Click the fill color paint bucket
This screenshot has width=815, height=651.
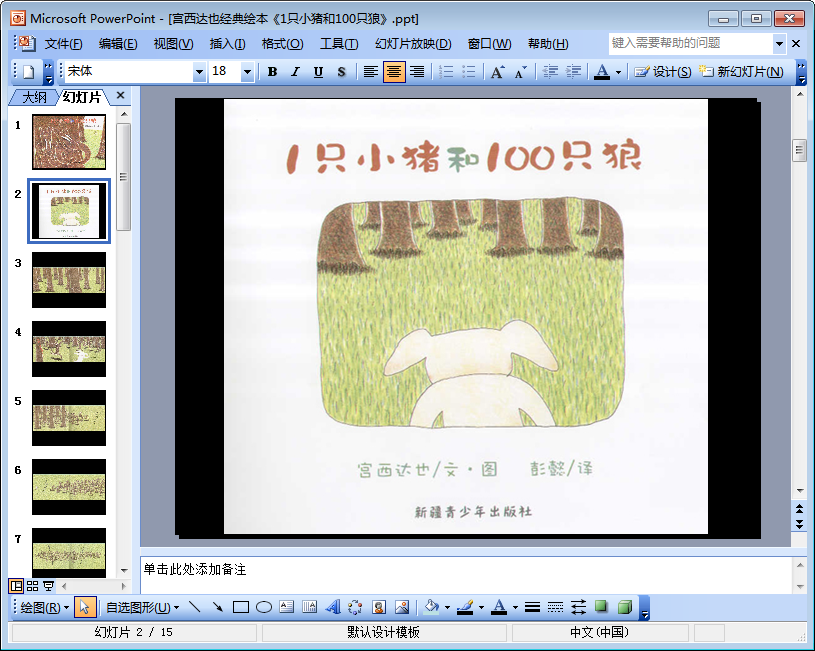(431, 607)
